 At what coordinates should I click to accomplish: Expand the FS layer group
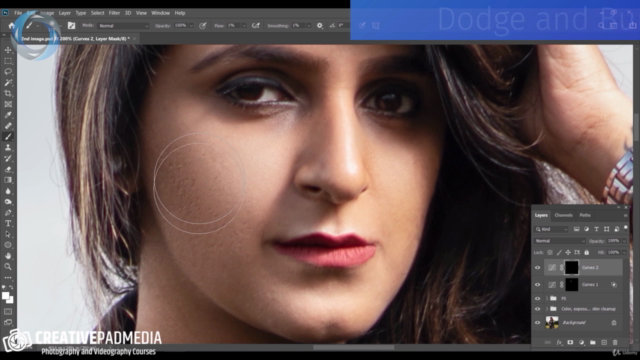click(547, 299)
